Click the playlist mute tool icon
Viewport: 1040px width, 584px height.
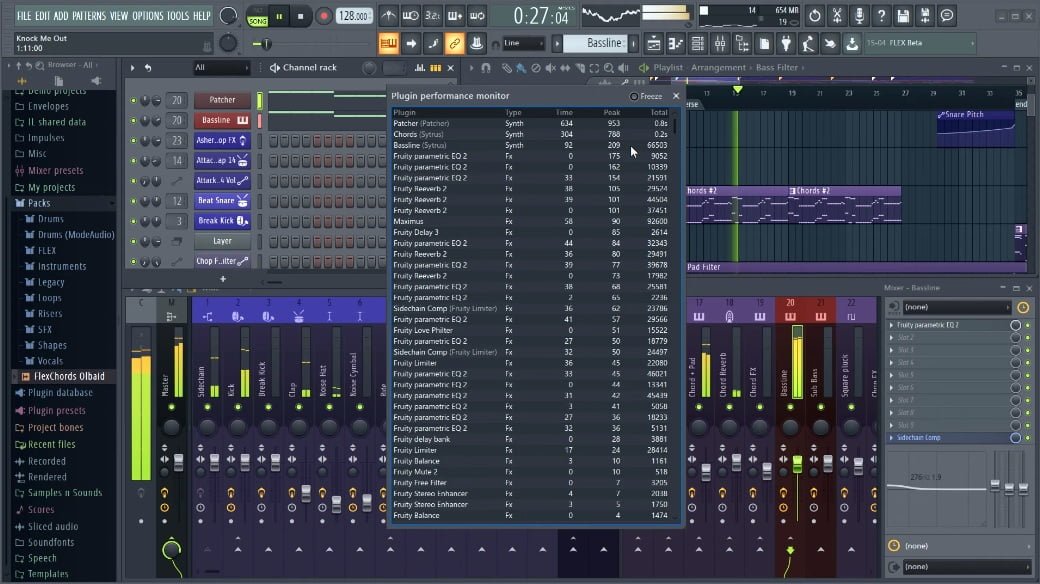coord(551,68)
